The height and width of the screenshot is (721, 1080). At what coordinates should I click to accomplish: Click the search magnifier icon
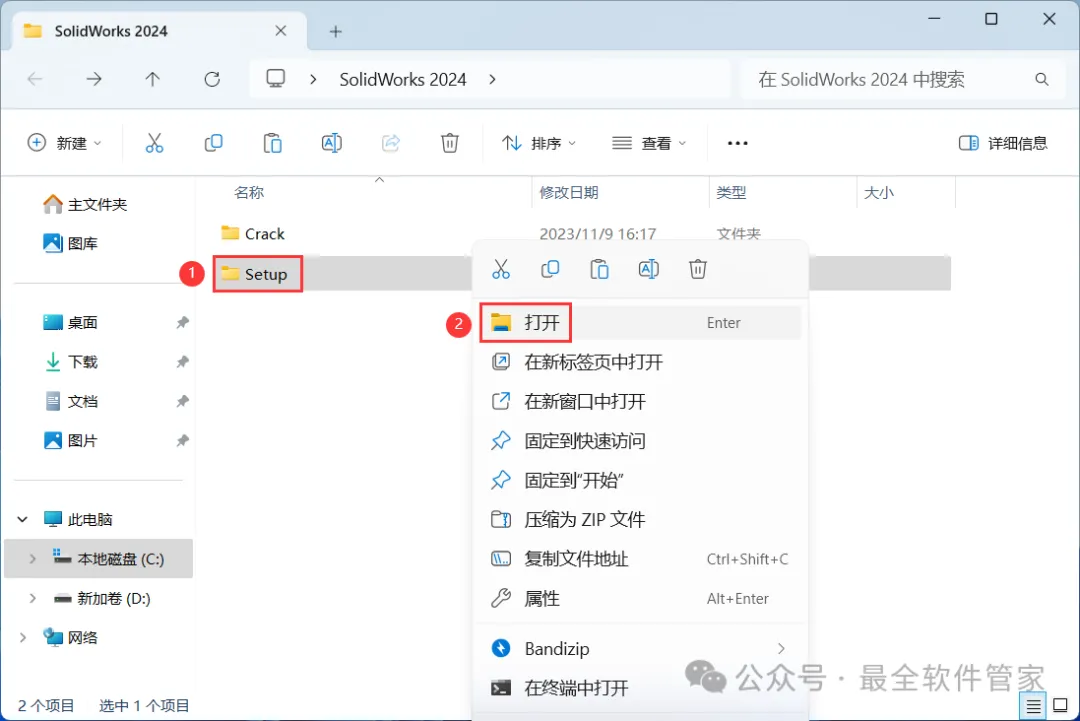(x=1041, y=79)
